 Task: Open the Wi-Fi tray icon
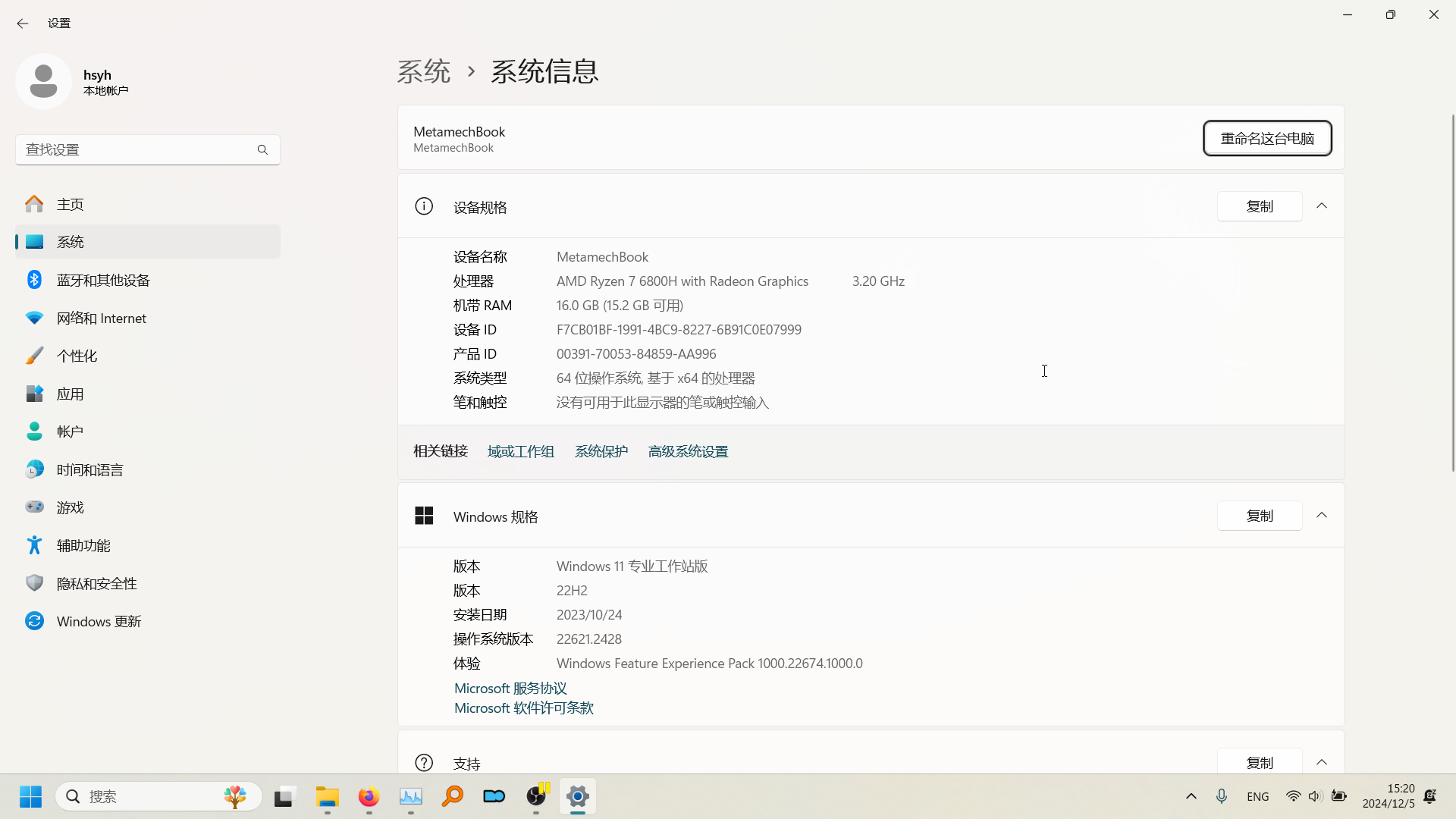click(1294, 796)
